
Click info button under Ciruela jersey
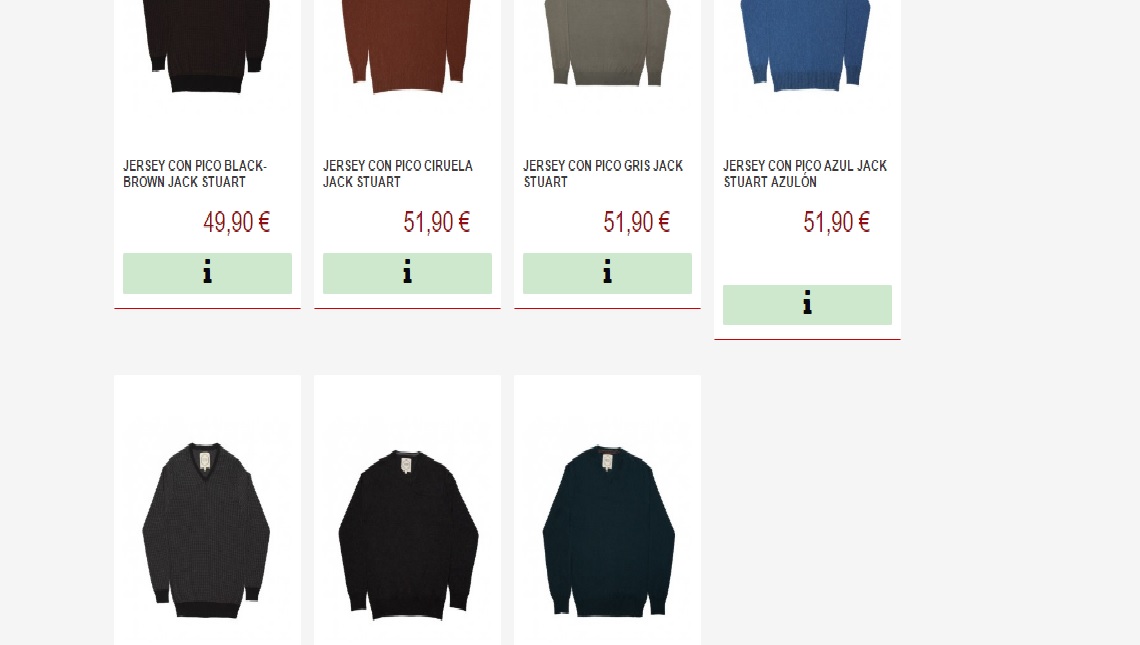coord(407,273)
